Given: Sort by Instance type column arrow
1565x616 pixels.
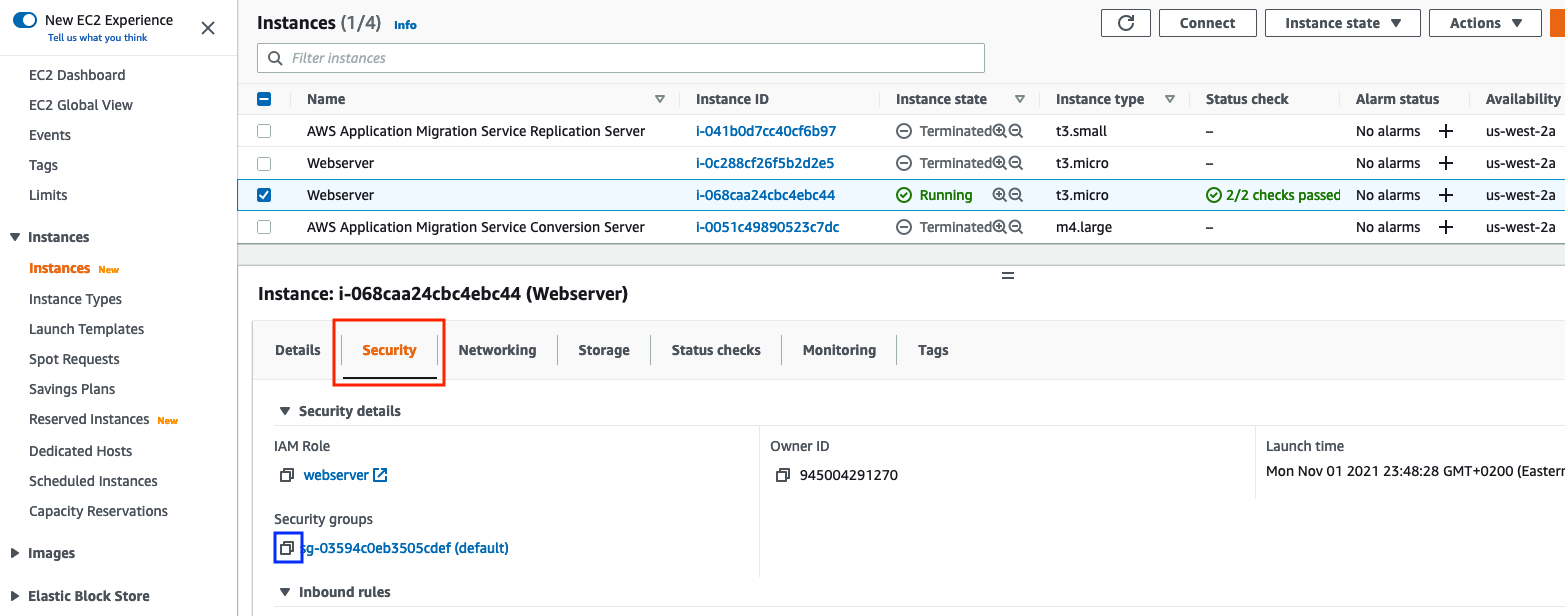Looking at the screenshot, I should pyautogui.click(x=1170, y=99).
